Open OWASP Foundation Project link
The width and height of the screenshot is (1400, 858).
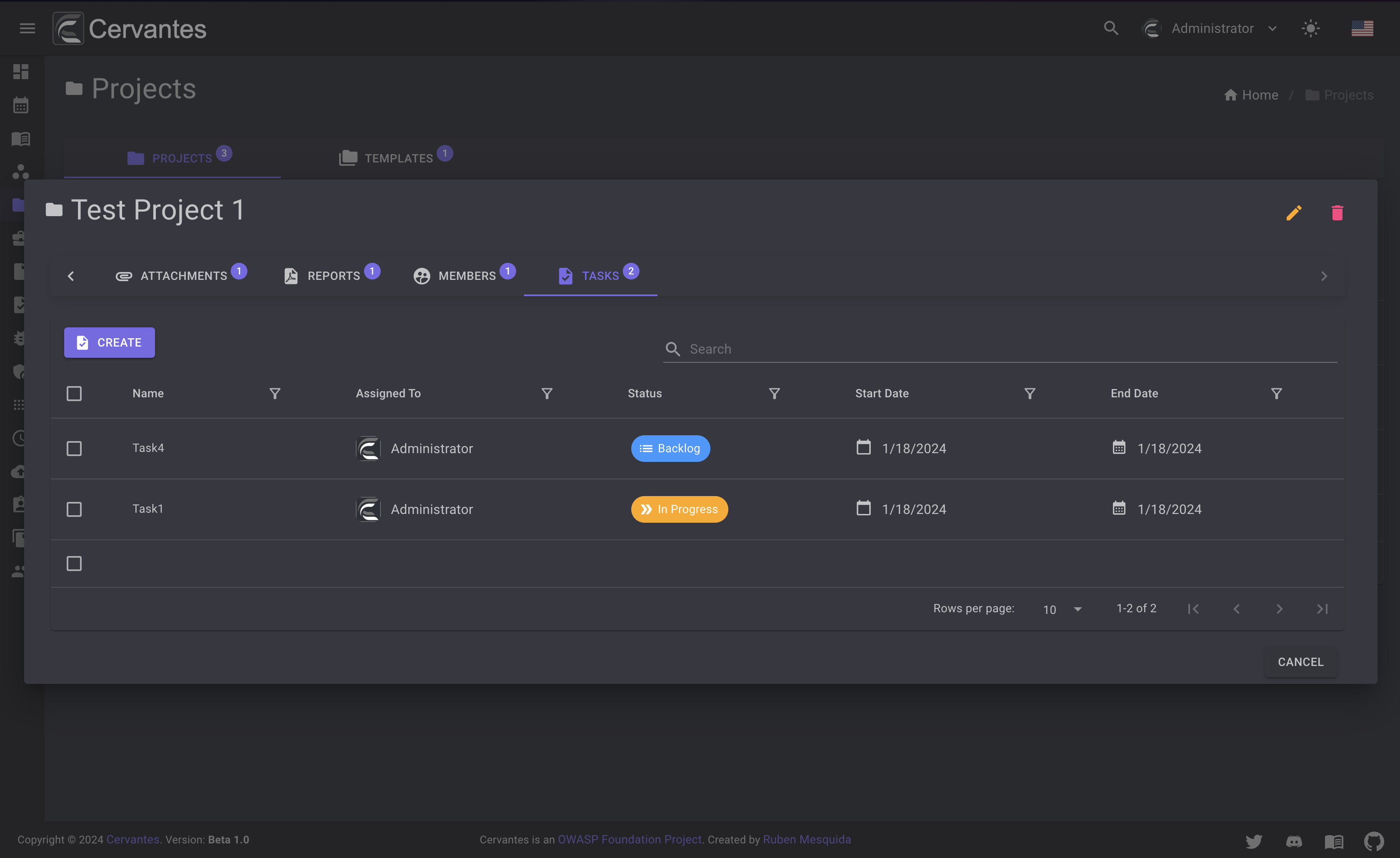(x=630, y=840)
